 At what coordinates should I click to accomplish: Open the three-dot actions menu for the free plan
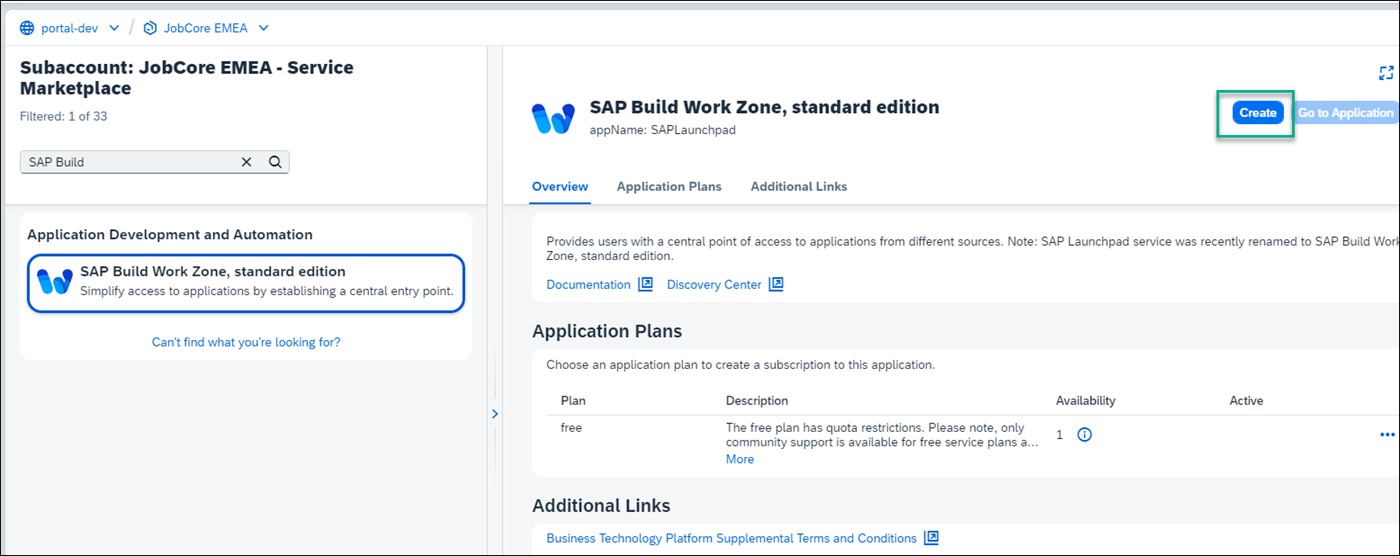click(1387, 435)
